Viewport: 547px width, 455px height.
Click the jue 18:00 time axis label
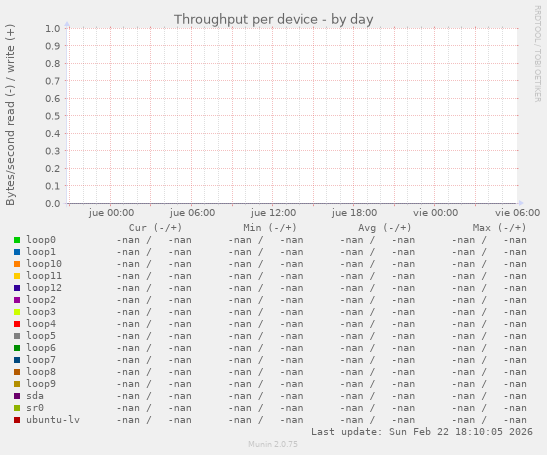coord(354,213)
